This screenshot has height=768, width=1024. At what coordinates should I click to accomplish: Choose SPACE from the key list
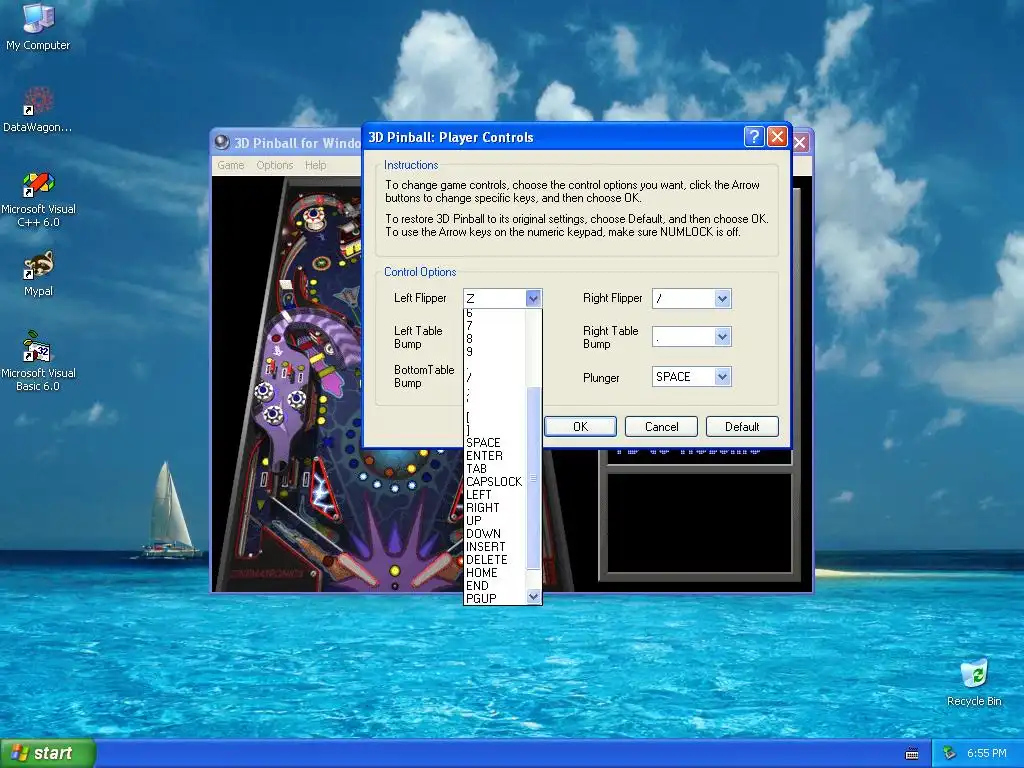(x=494, y=443)
